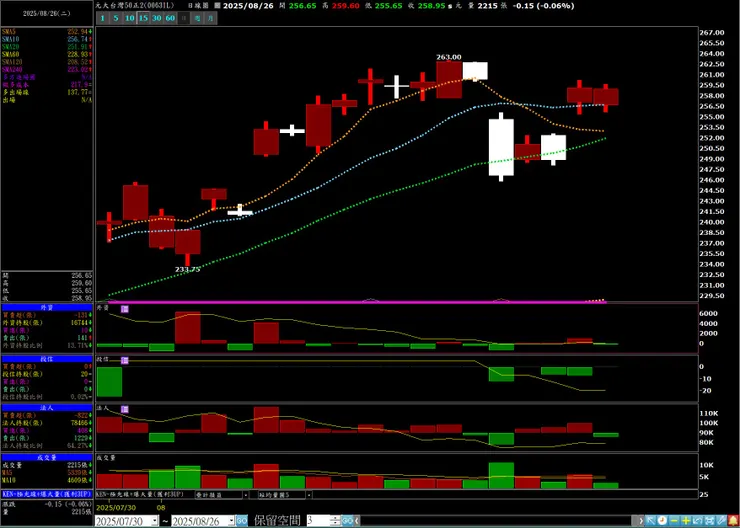Click the 2025/07/30 timeline date marker
This screenshot has height=528, width=740.
[116, 508]
